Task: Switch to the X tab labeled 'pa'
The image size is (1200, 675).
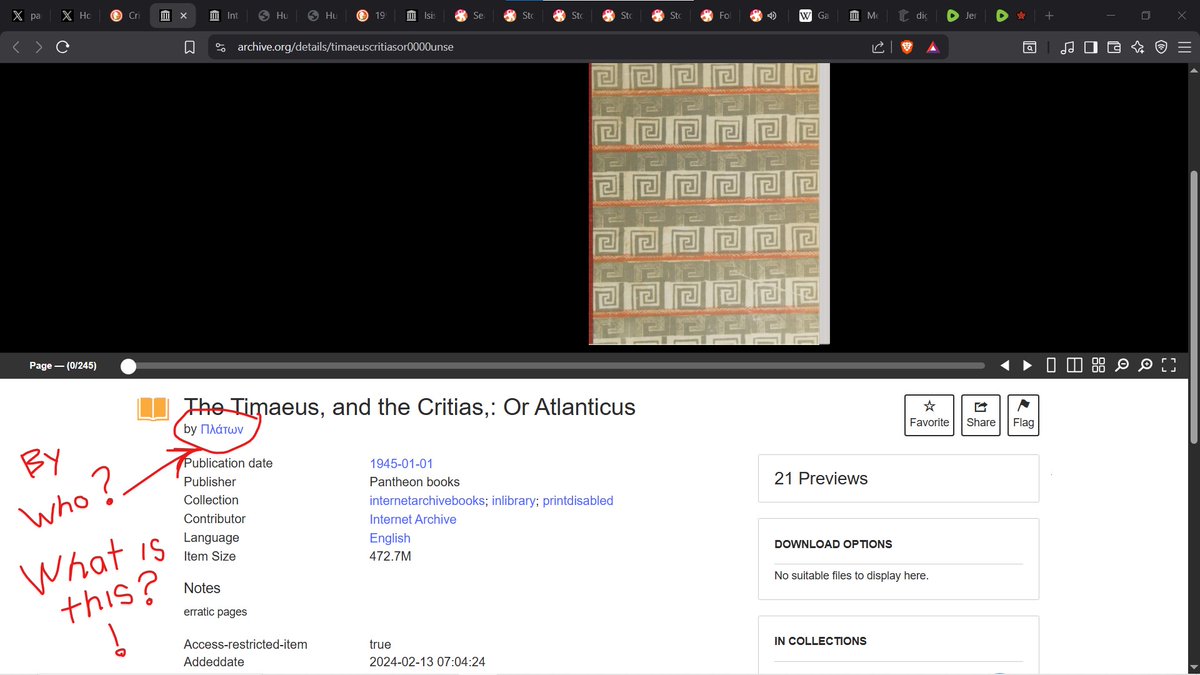Action: (26, 16)
